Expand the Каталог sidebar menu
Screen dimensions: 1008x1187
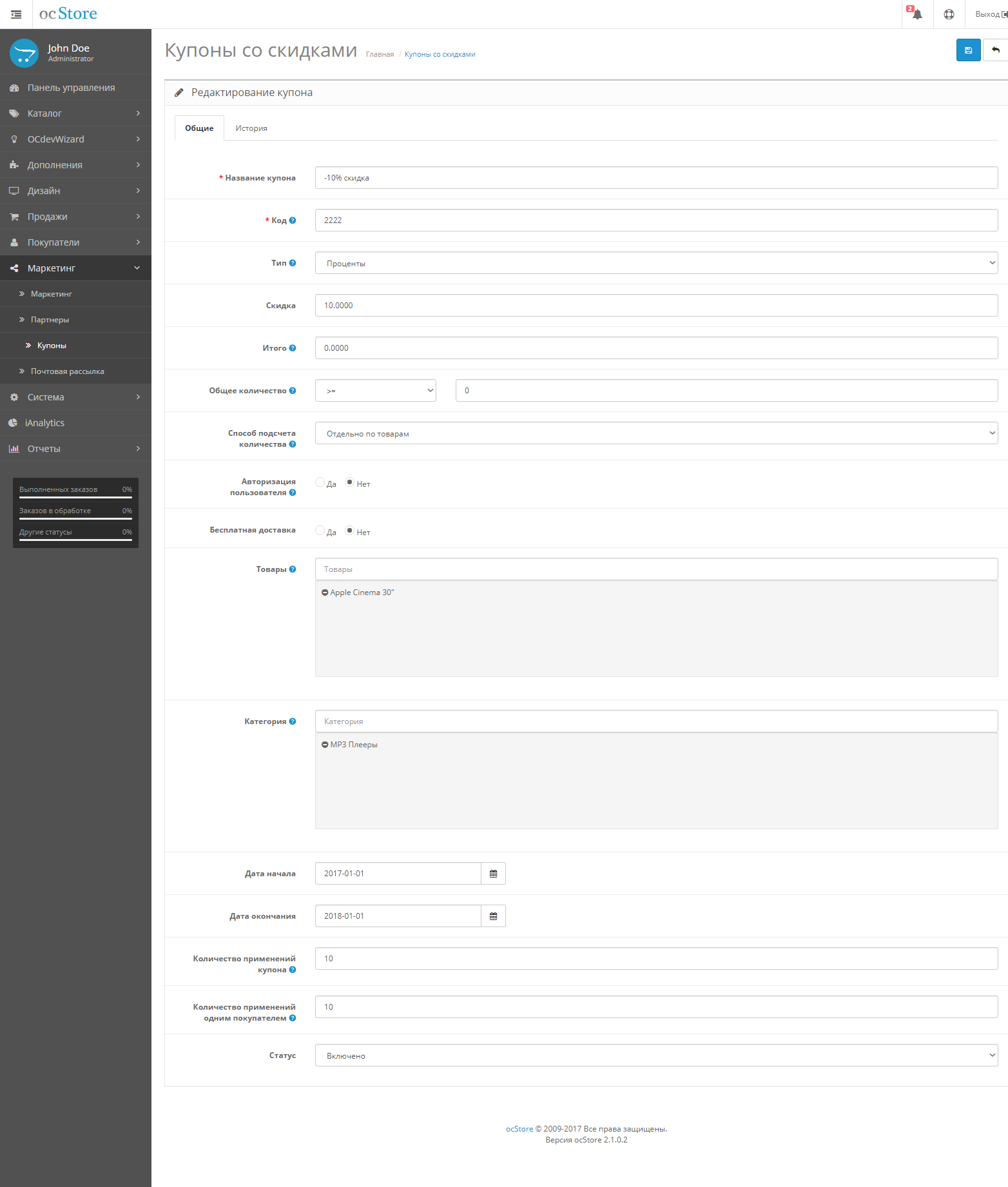pyautogui.click(x=75, y=113)
